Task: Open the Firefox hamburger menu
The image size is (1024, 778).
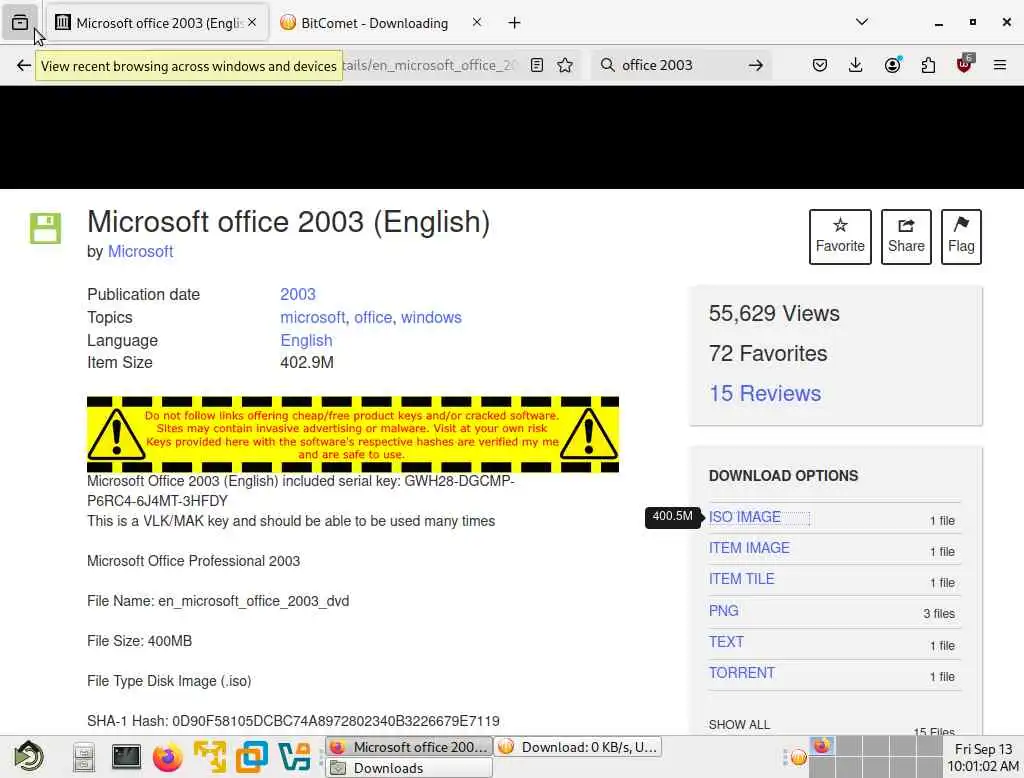Action: pyautogui.click(x=1000, y=65)
